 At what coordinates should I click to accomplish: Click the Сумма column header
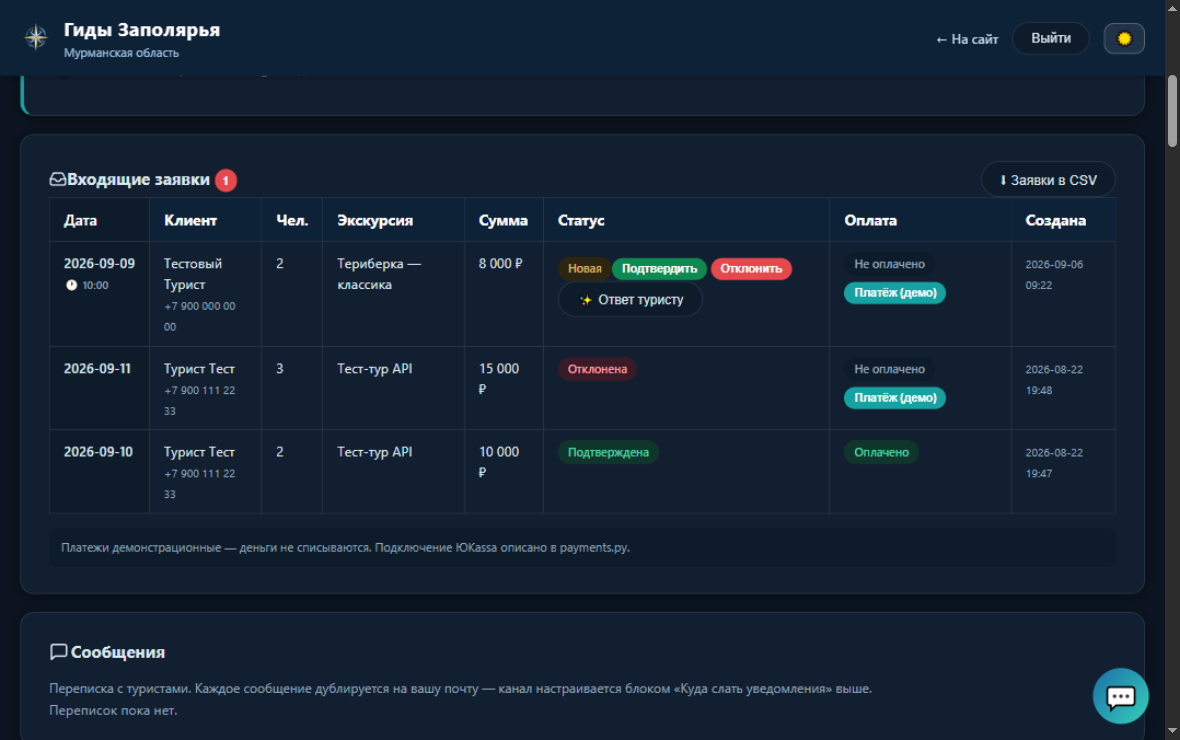(x=503, y=221)
